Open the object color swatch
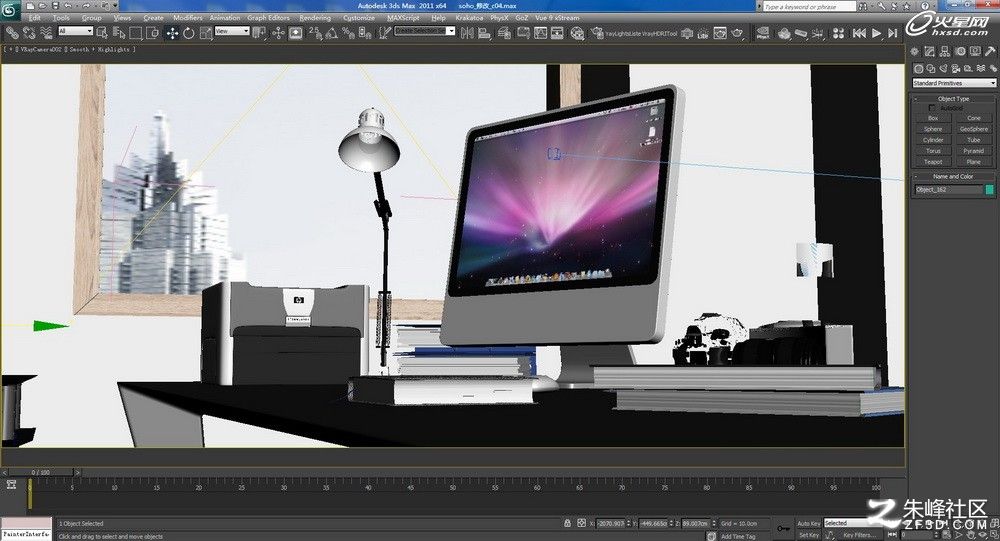Viewport: 1000px width, 541px height. 990,189
